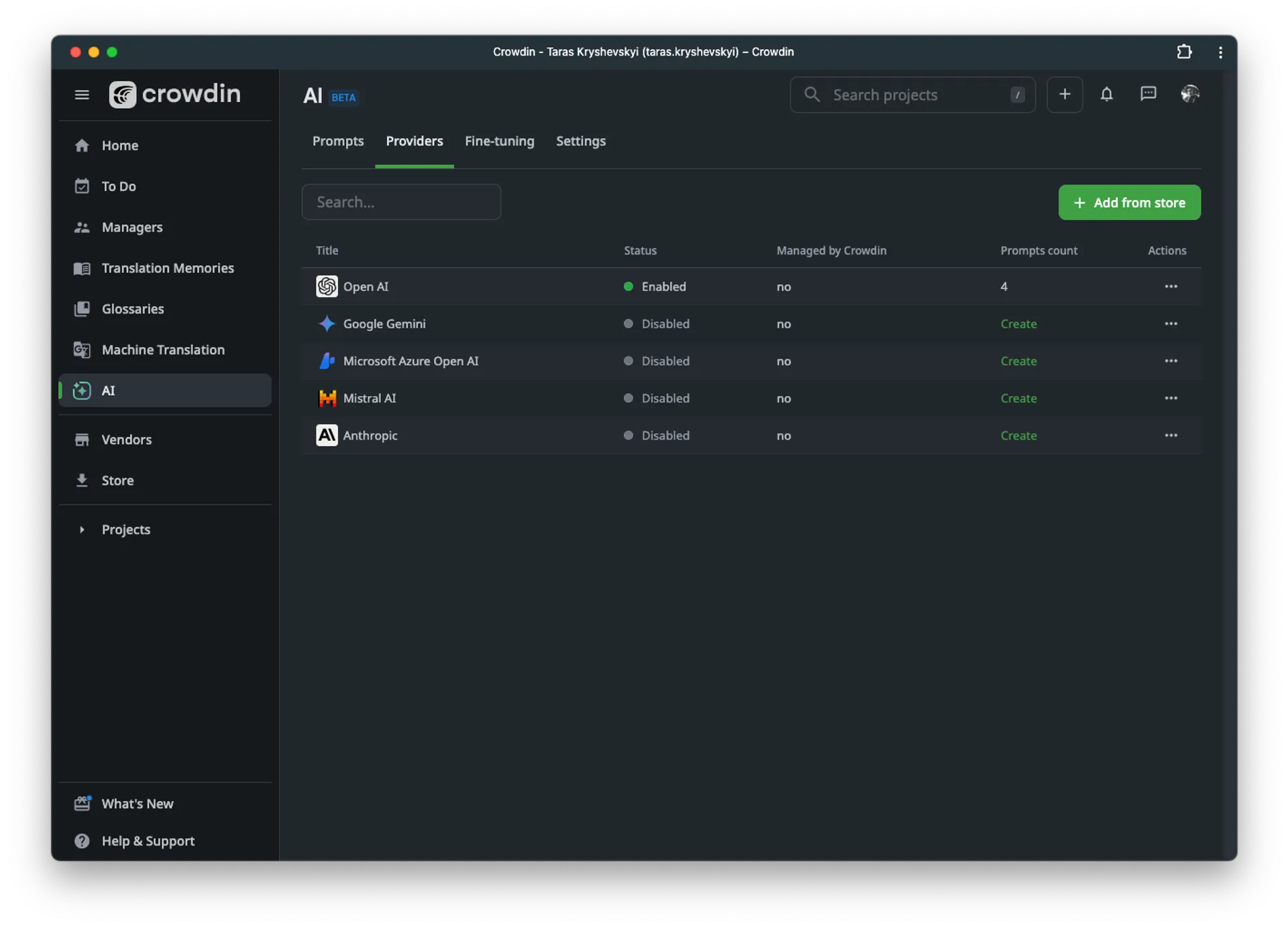Open the To Do section
Viewport: 1288px width, 928px height.
point(165,187)
